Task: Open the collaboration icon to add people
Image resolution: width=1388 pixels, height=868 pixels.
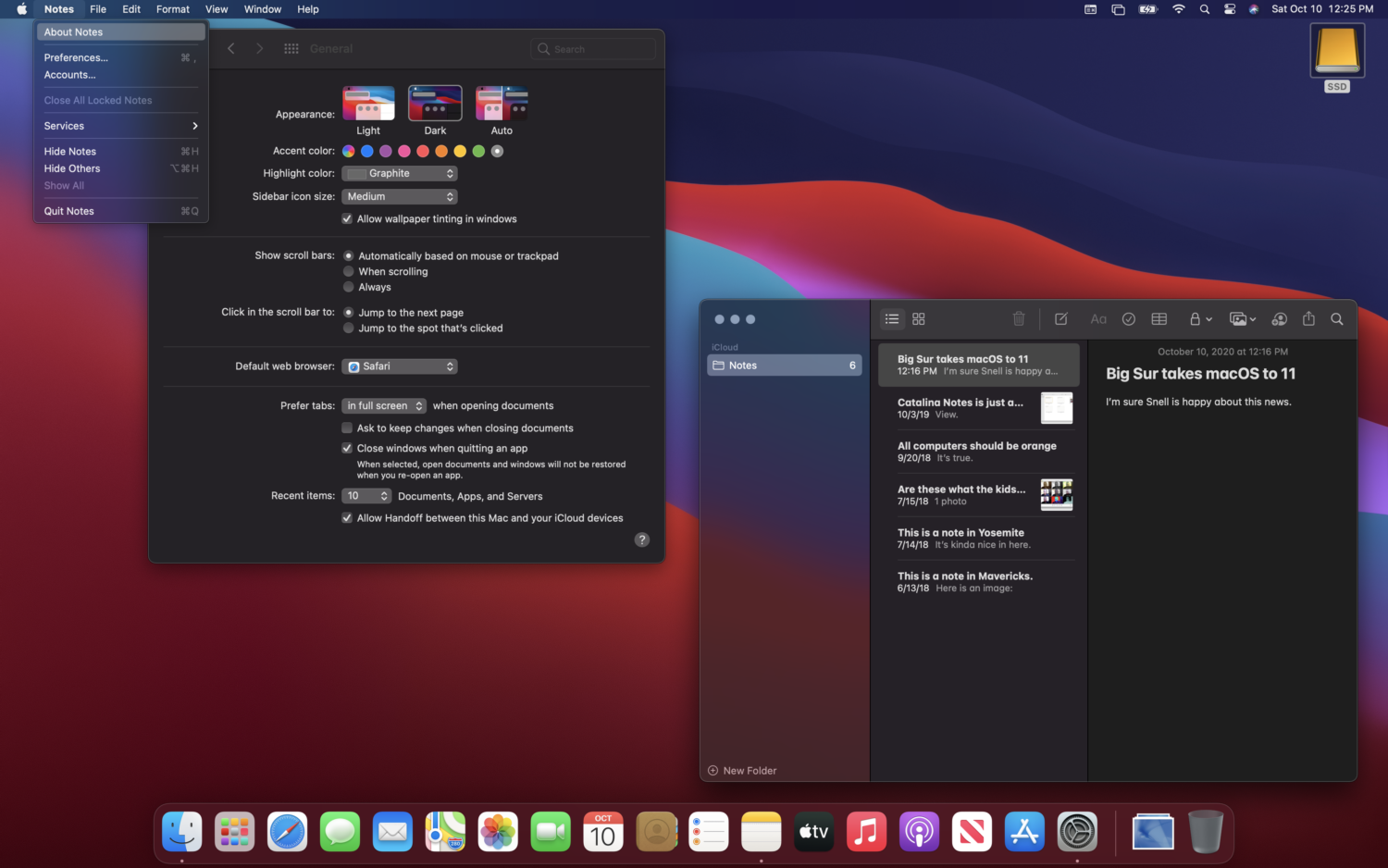Action: point(1279,318)
